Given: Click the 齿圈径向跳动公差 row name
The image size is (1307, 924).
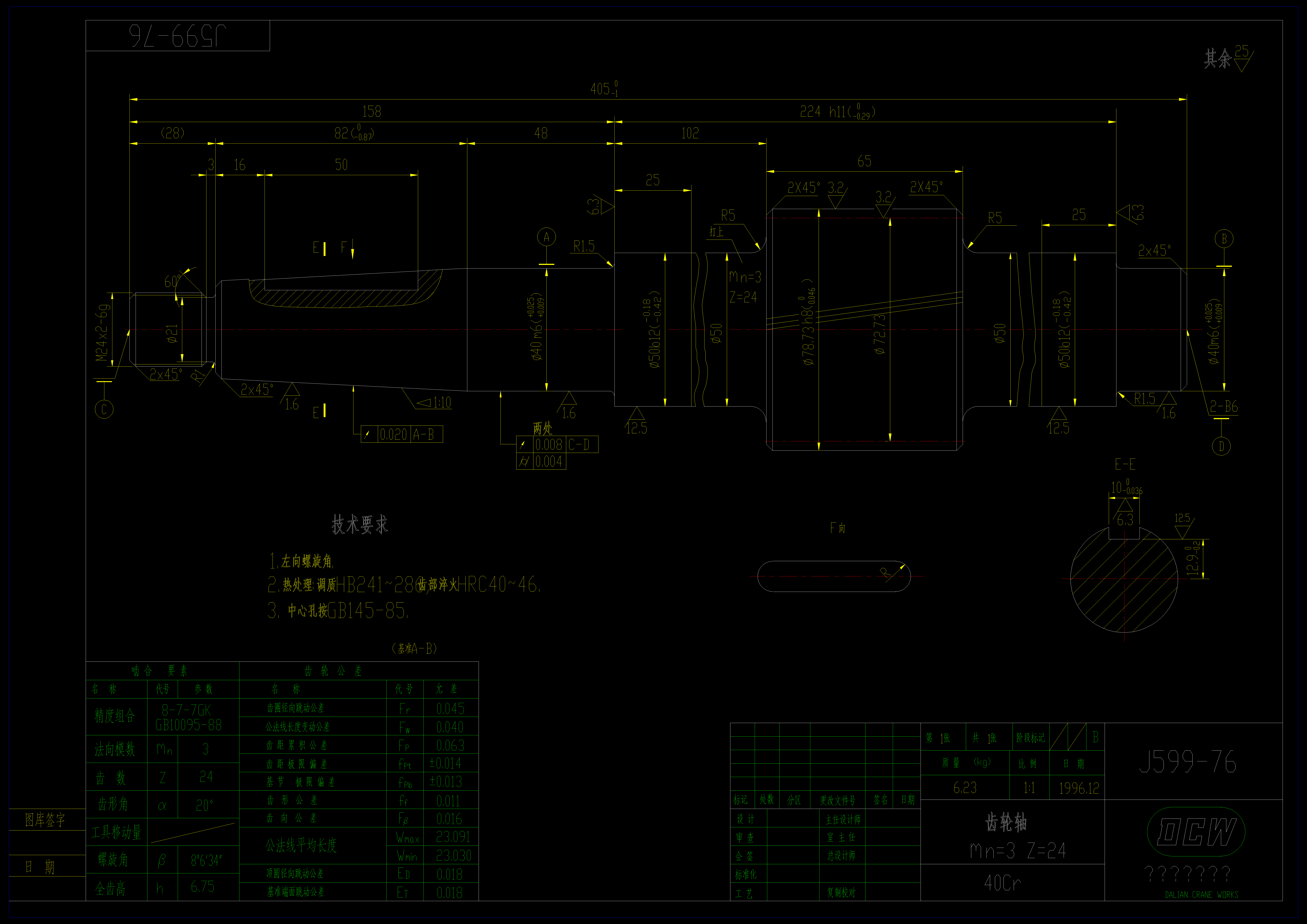Looking at the screenshot, I should pyautogui.click(x=295, y=708).
